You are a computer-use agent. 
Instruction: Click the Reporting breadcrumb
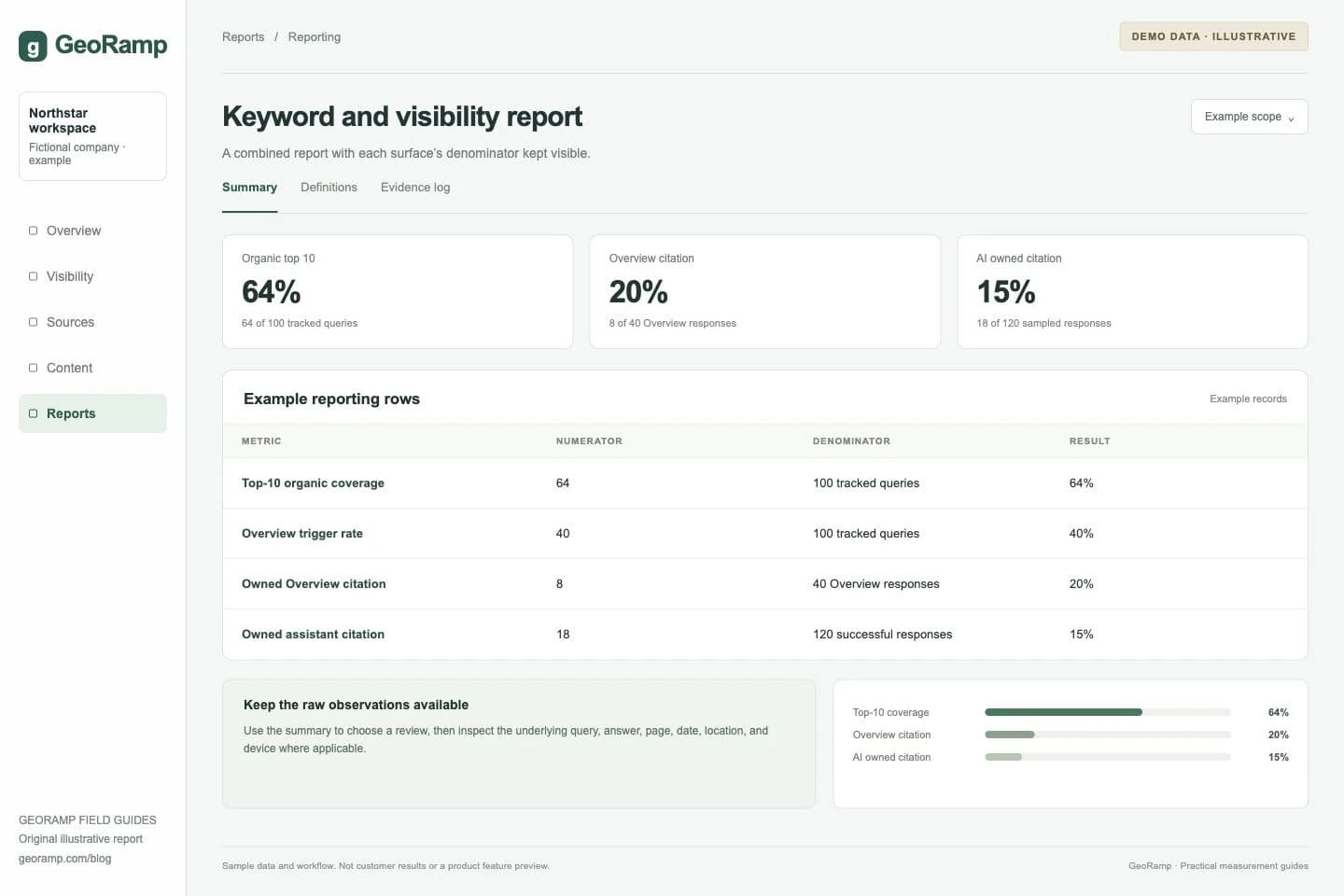point(314,37)
